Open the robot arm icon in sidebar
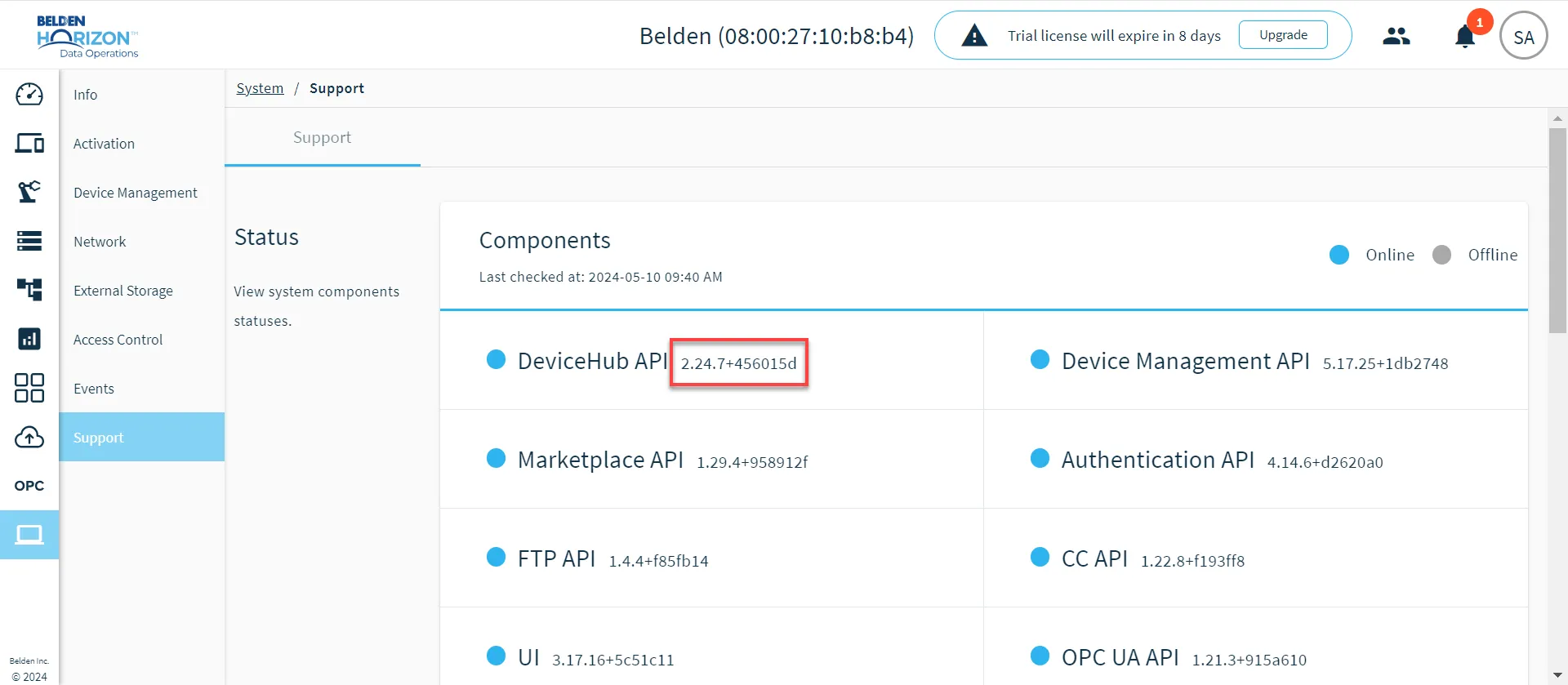 tap(29, 192)
